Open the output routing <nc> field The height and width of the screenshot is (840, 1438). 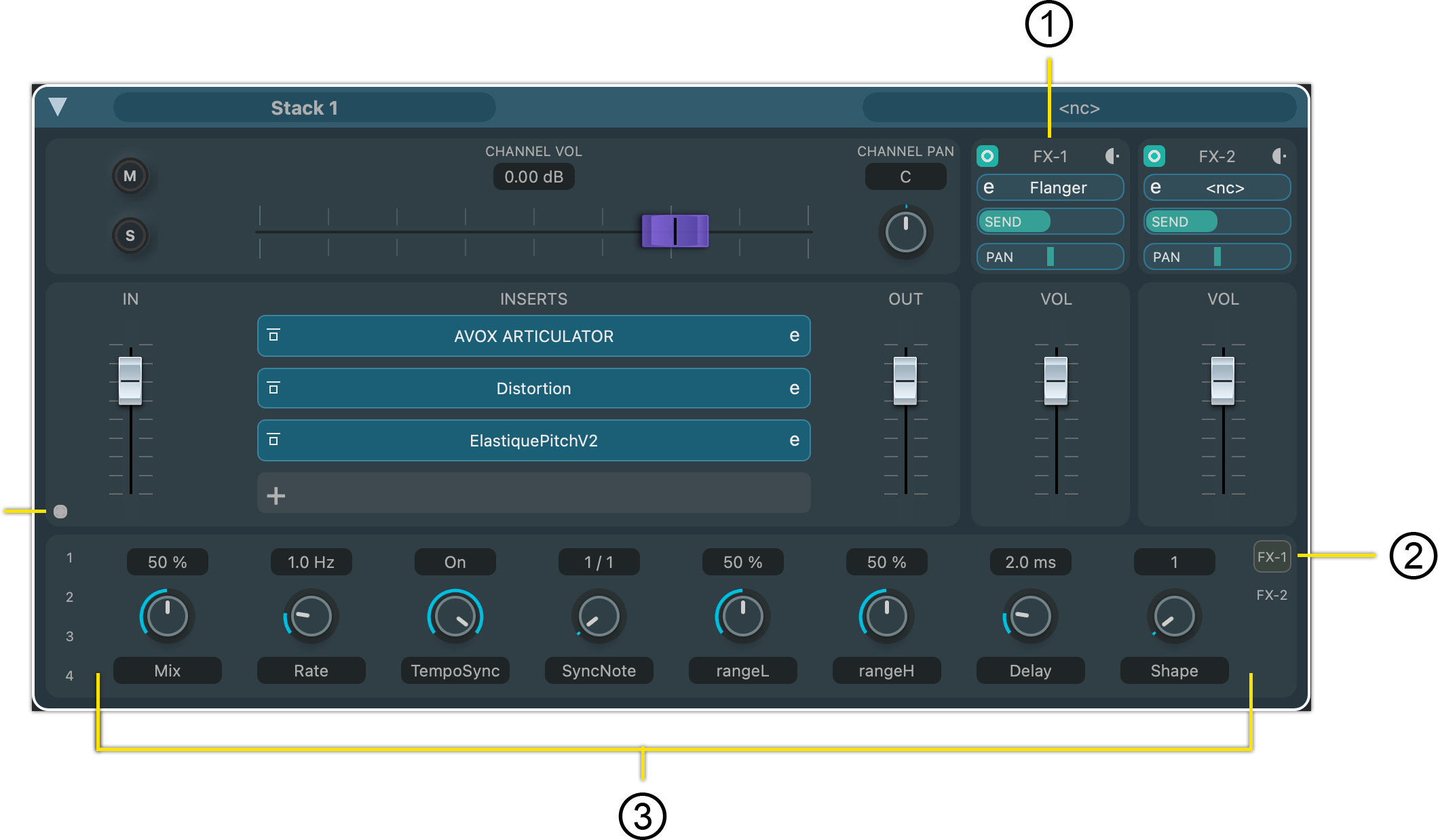point(1079,108)
